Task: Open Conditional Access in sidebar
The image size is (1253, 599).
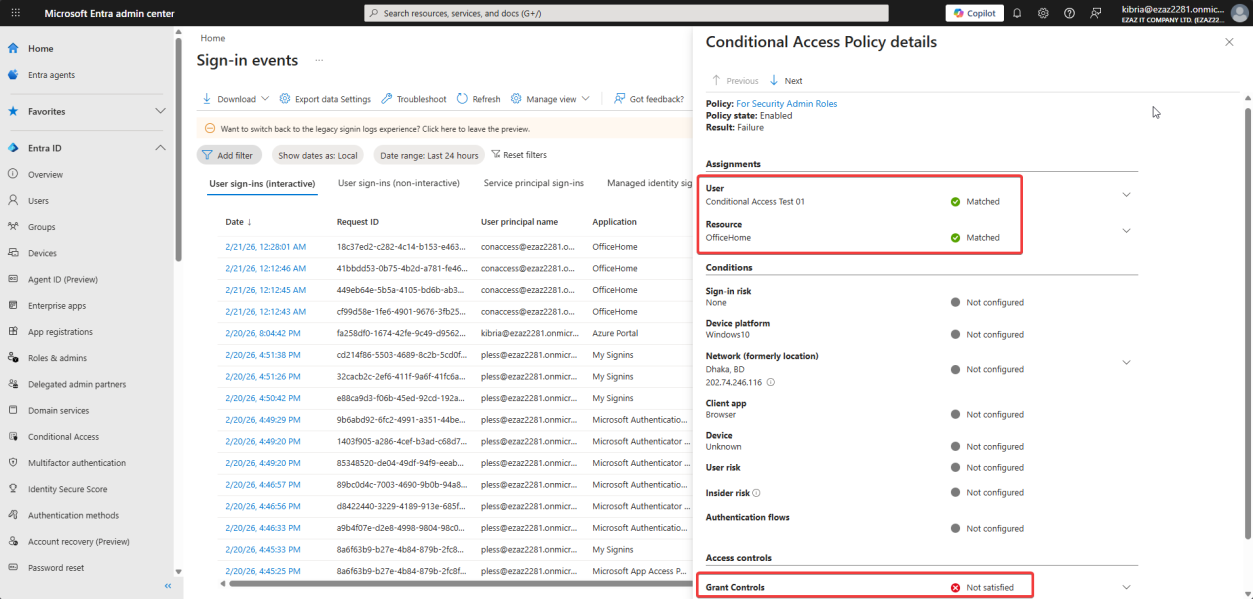Action: 63,437
